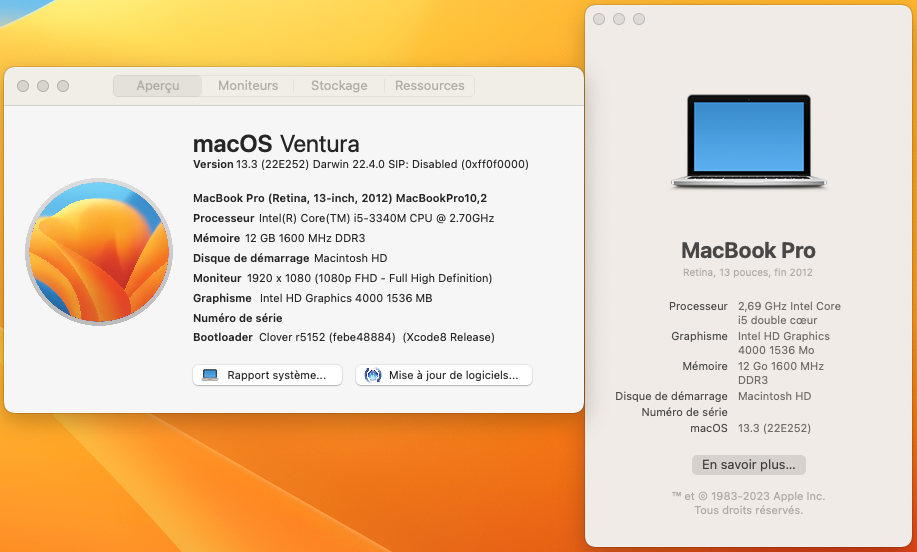
Task: Open the Ressources tab
Action: [429, 86]
